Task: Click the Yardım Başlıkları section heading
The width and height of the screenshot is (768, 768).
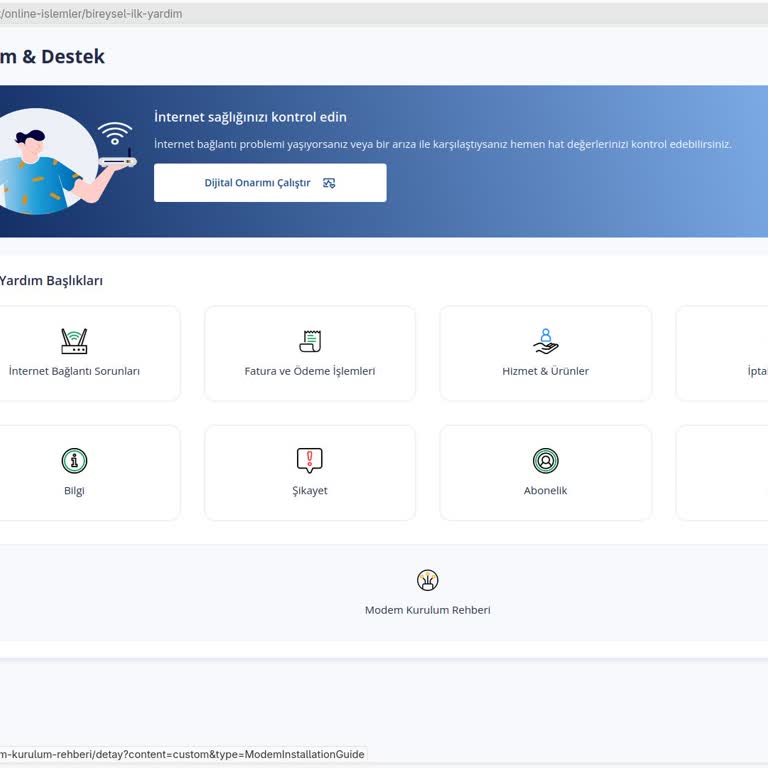Action: pos(51,281)
